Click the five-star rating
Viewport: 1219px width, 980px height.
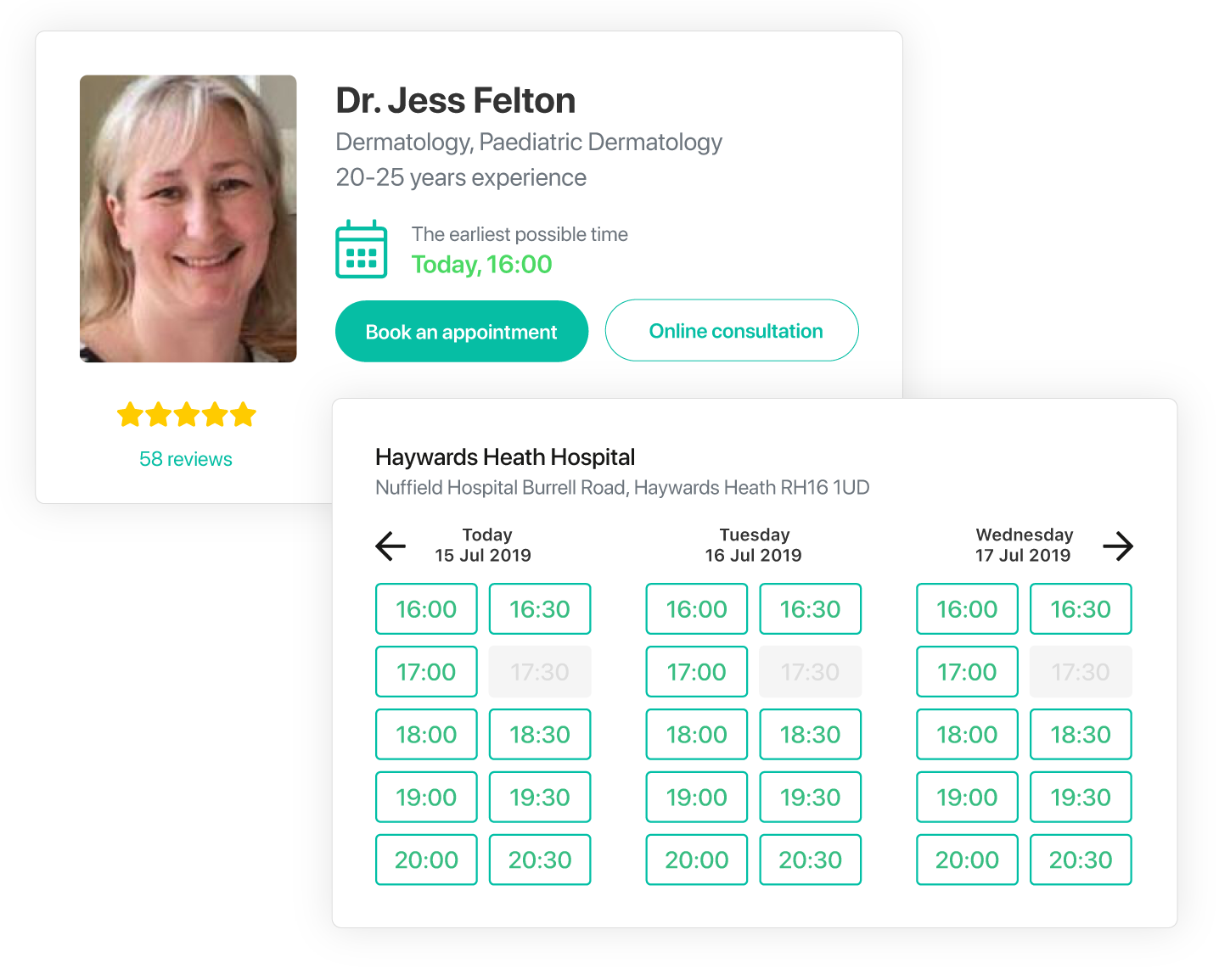click(x=187, y=415)
